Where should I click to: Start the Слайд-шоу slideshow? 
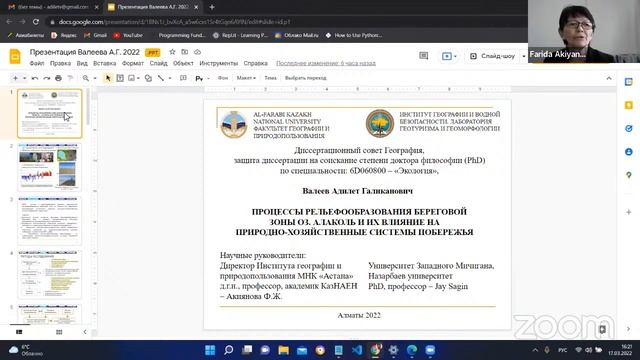coord(492,56)
